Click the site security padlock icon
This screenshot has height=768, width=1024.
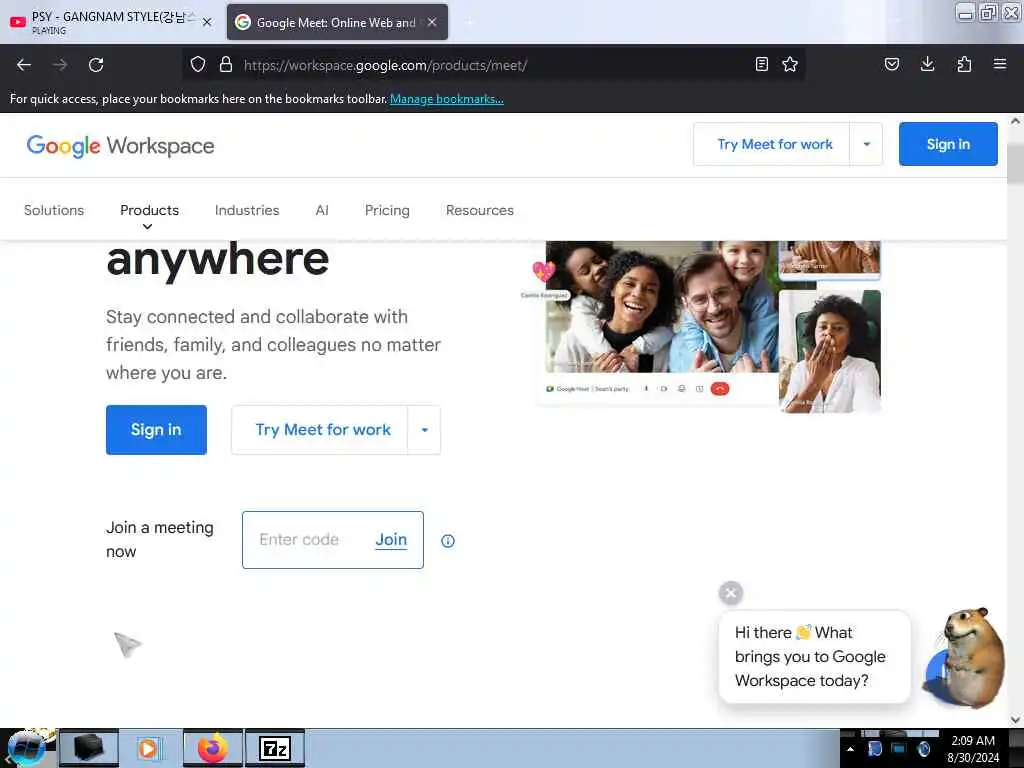[226, 64]
